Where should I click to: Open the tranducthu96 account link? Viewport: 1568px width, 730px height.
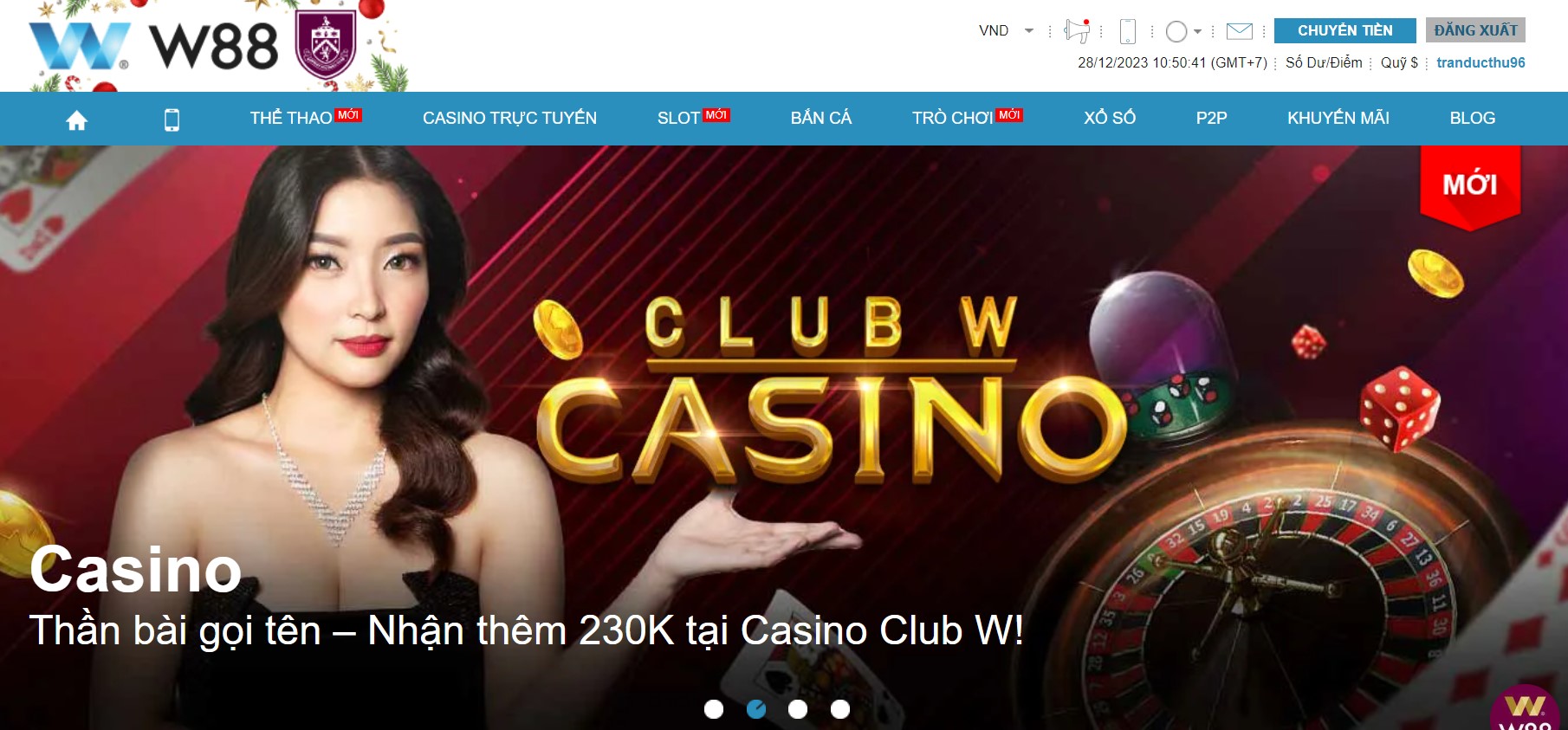[1481, 62]
